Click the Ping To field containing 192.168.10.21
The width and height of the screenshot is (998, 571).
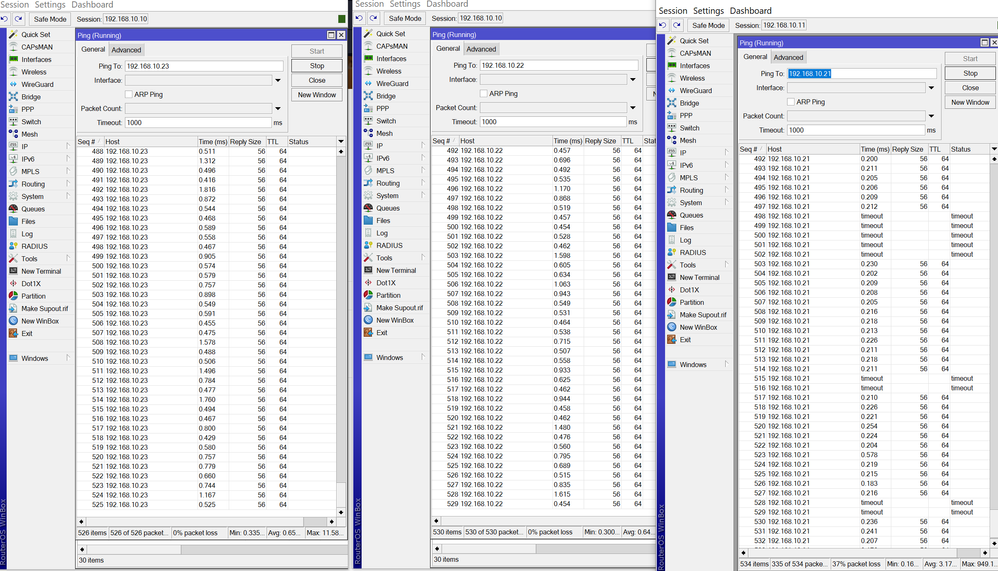coord(860,73)
